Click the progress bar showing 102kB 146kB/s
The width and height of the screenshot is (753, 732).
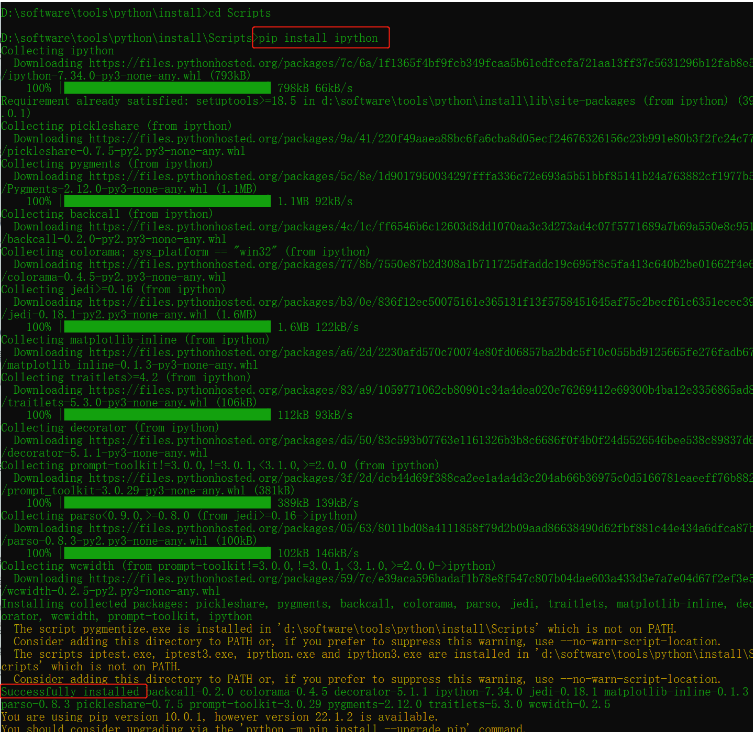167,553
